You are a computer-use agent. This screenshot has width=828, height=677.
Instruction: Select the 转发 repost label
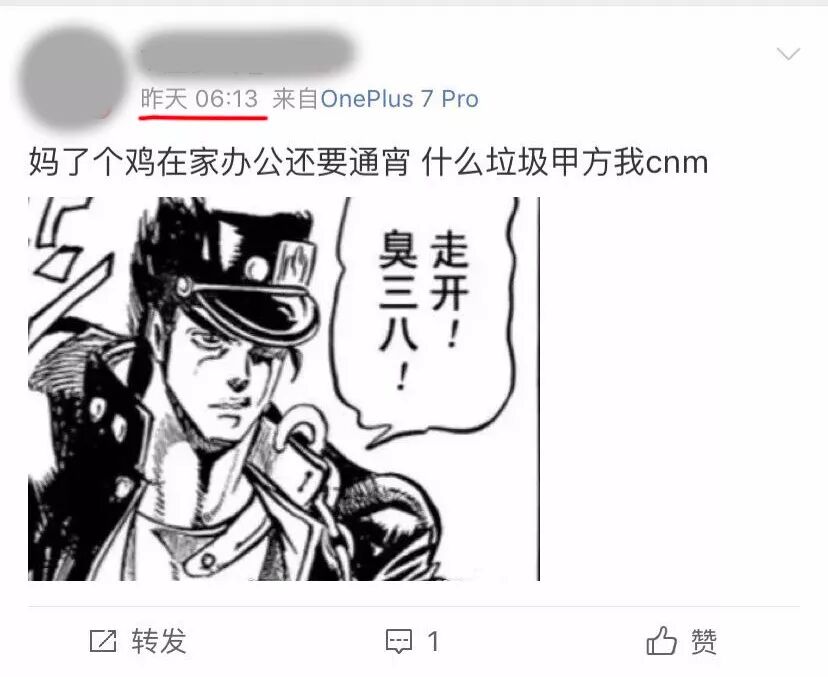coord(159,641)
